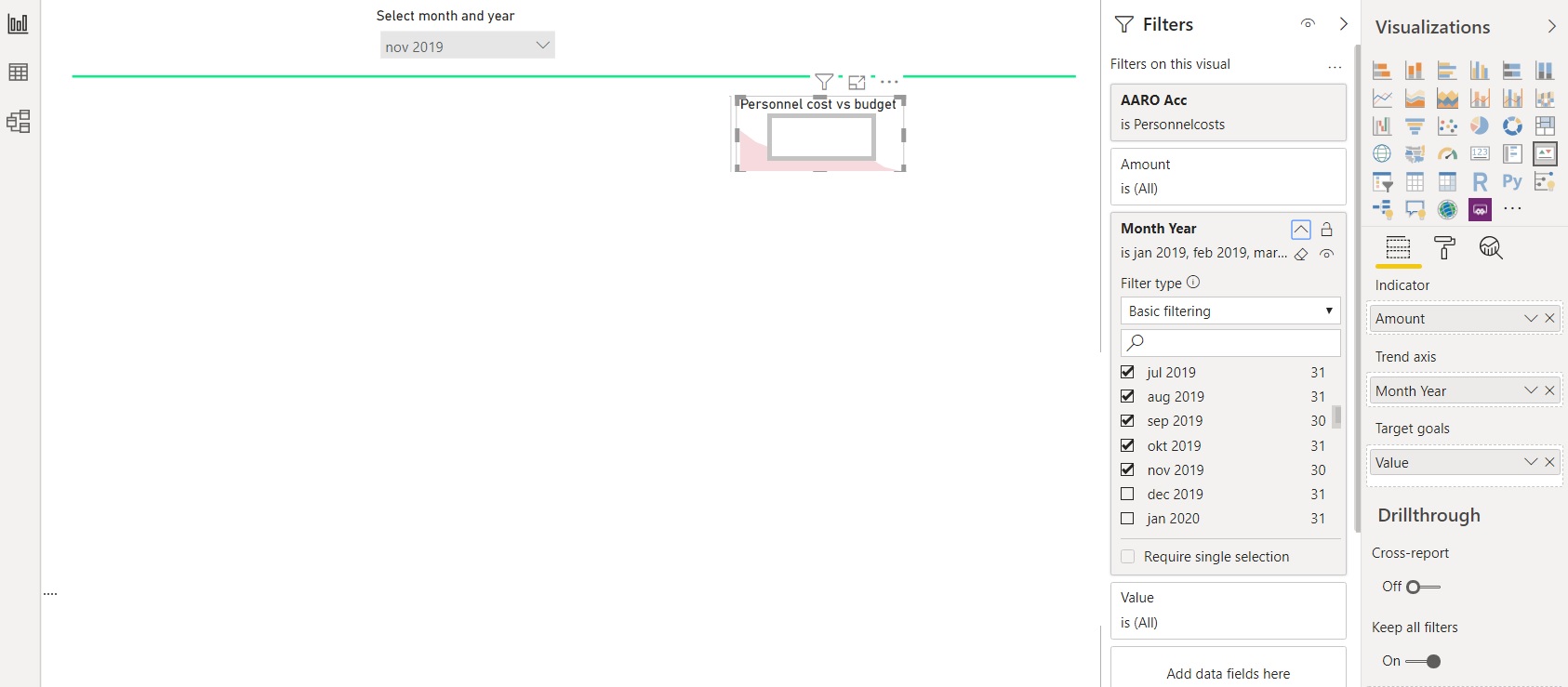Check the dec 2019 filter checkbox
The image size is (1568, 687).
tap(1127, 494)
